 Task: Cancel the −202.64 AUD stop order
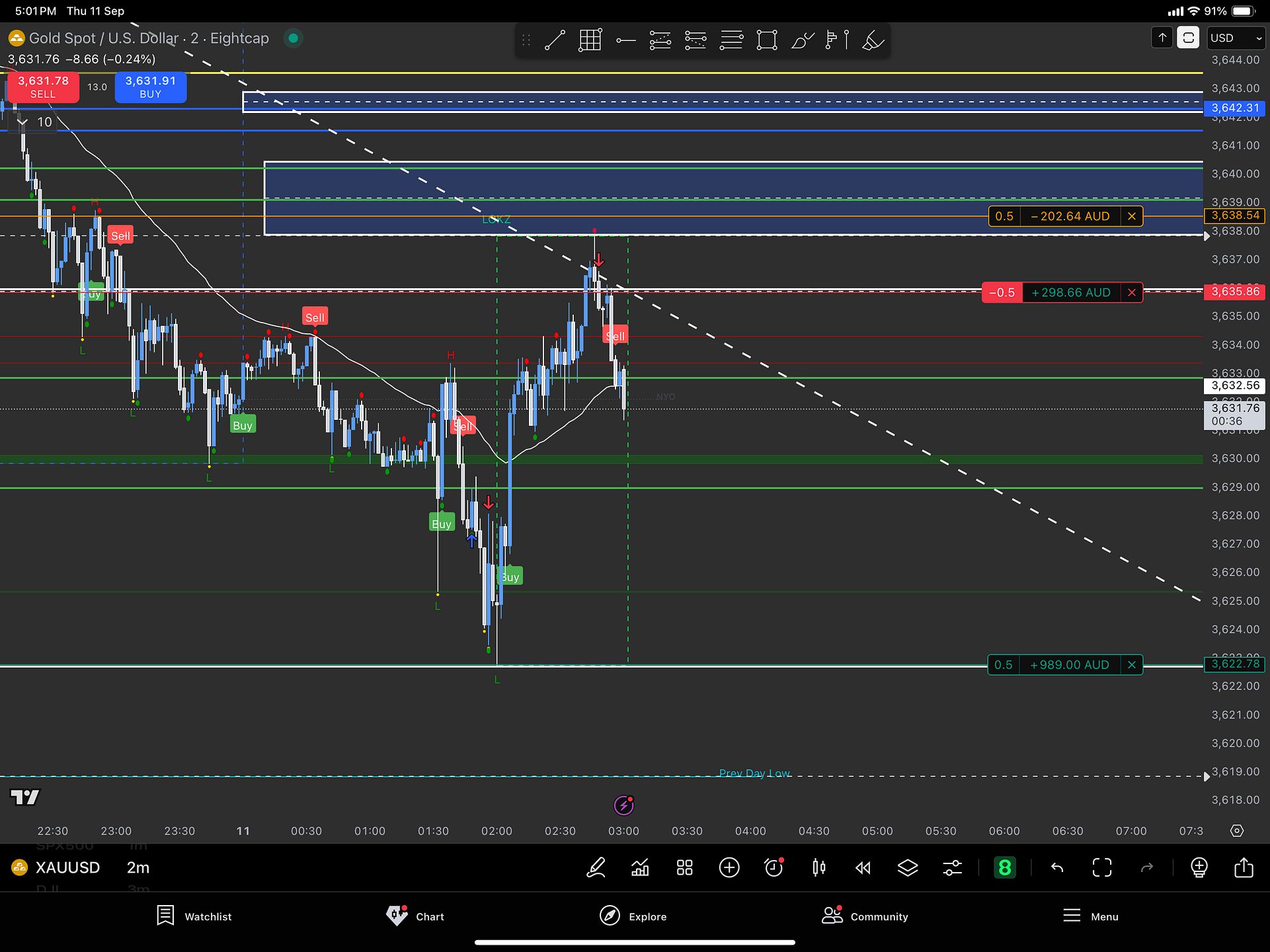point(1132,216)
